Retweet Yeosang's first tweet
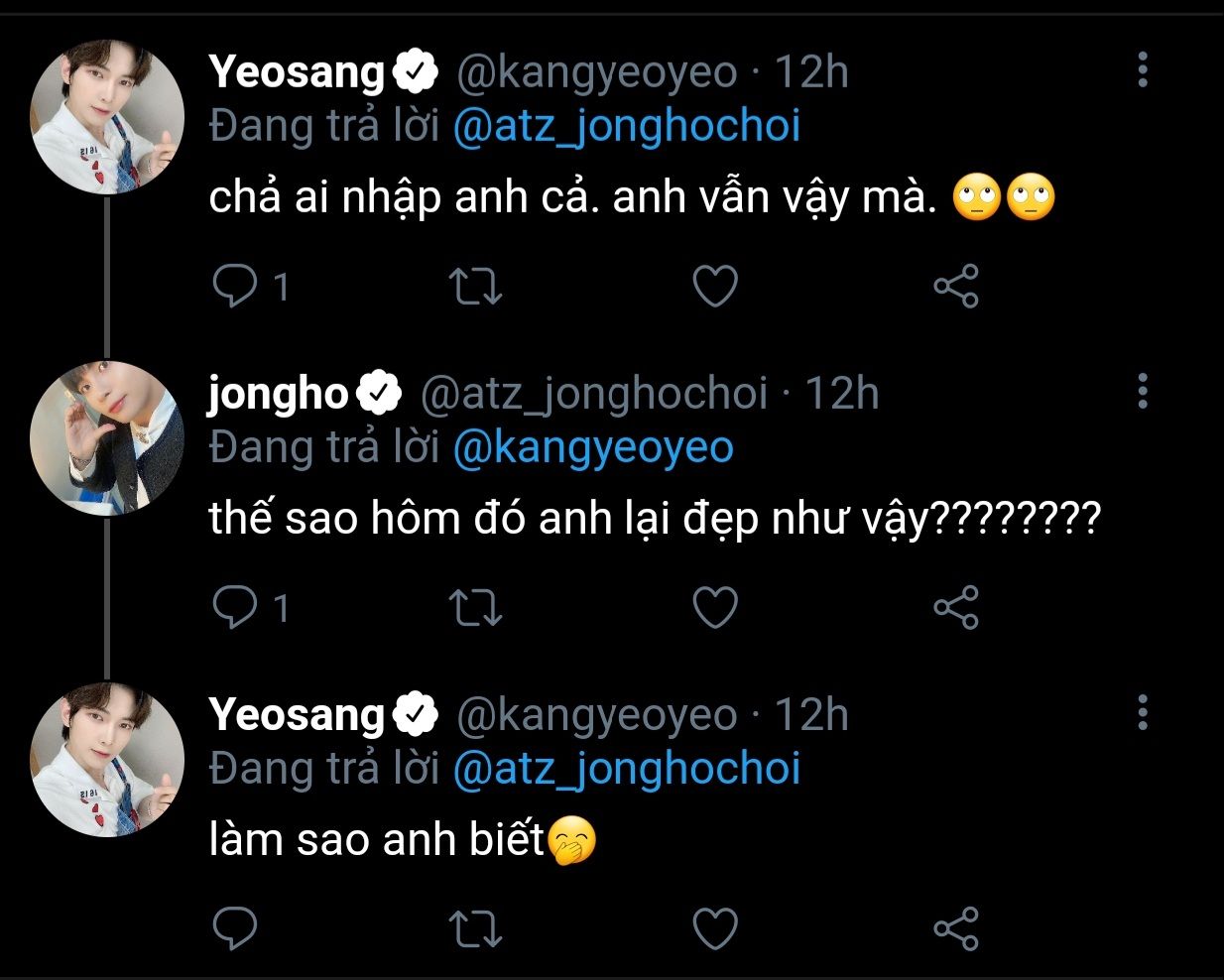This screenshot has width=1224, height=980. 475,287
